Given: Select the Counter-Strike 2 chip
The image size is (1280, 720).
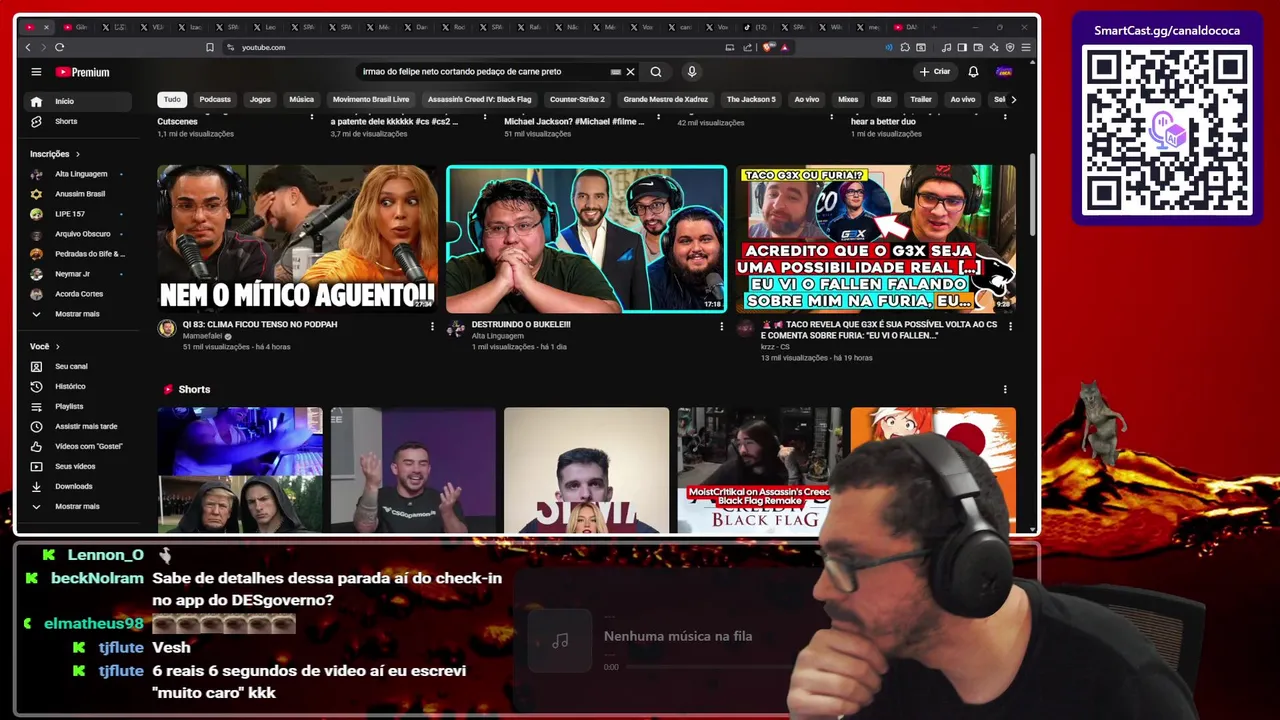Looking at the screenshot, I should (x=577, y=99).
